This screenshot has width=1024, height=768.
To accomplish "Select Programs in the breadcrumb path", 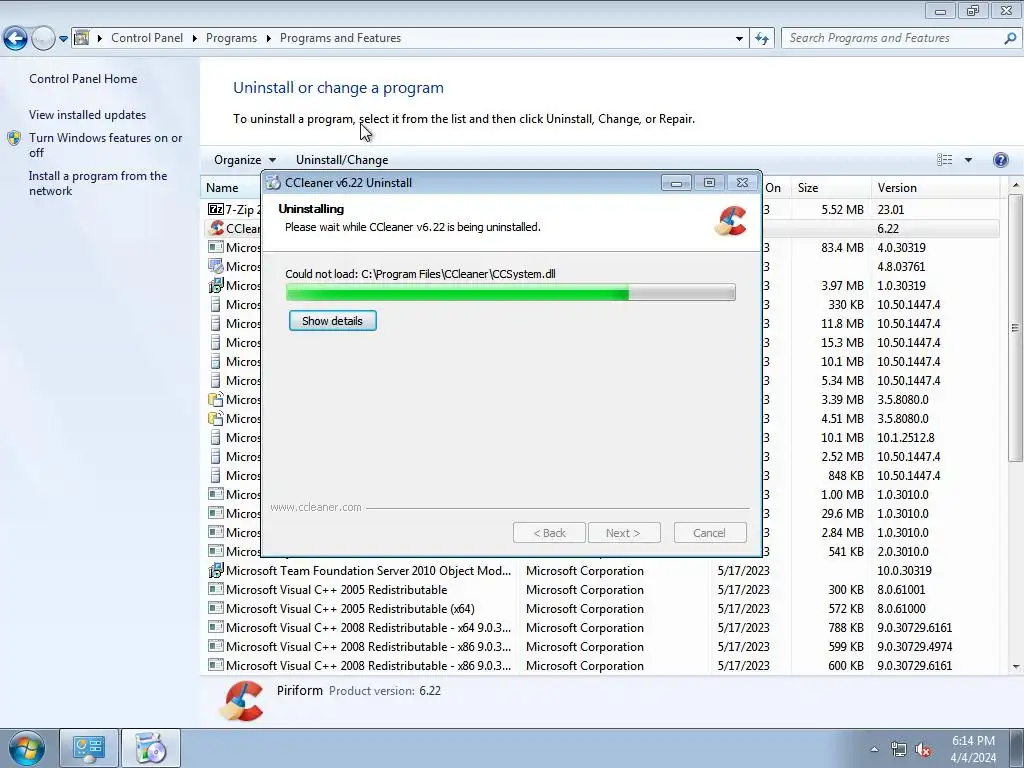I will pos(231,38).
